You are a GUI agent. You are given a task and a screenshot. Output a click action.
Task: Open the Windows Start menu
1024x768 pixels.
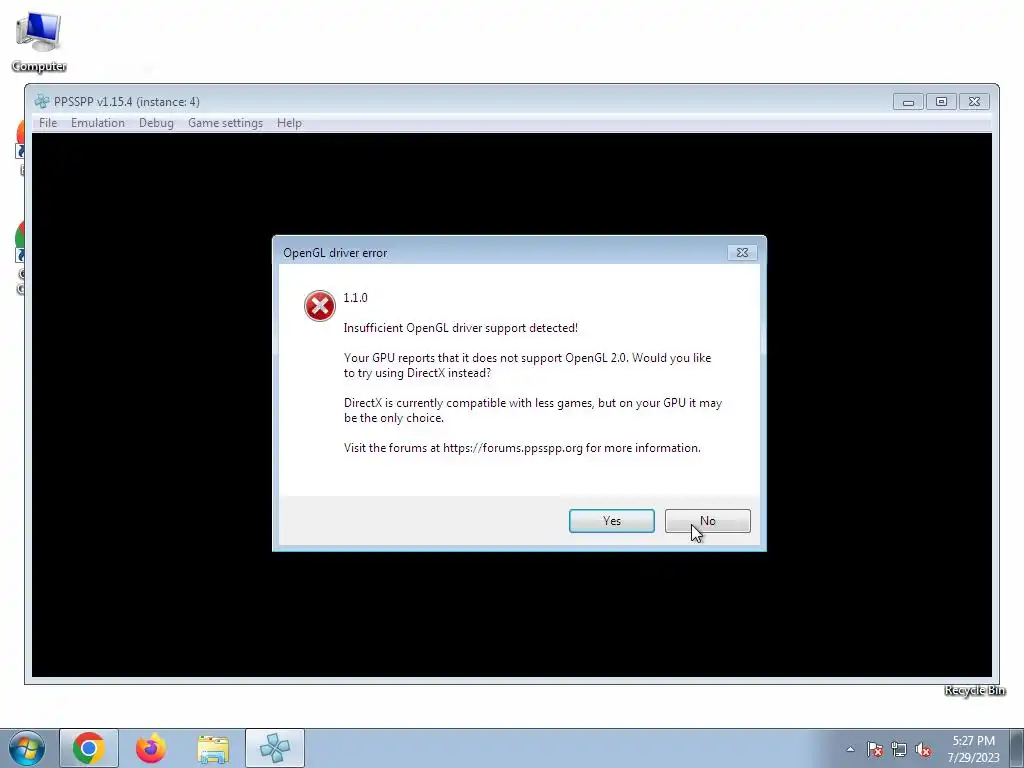point(27,748)
